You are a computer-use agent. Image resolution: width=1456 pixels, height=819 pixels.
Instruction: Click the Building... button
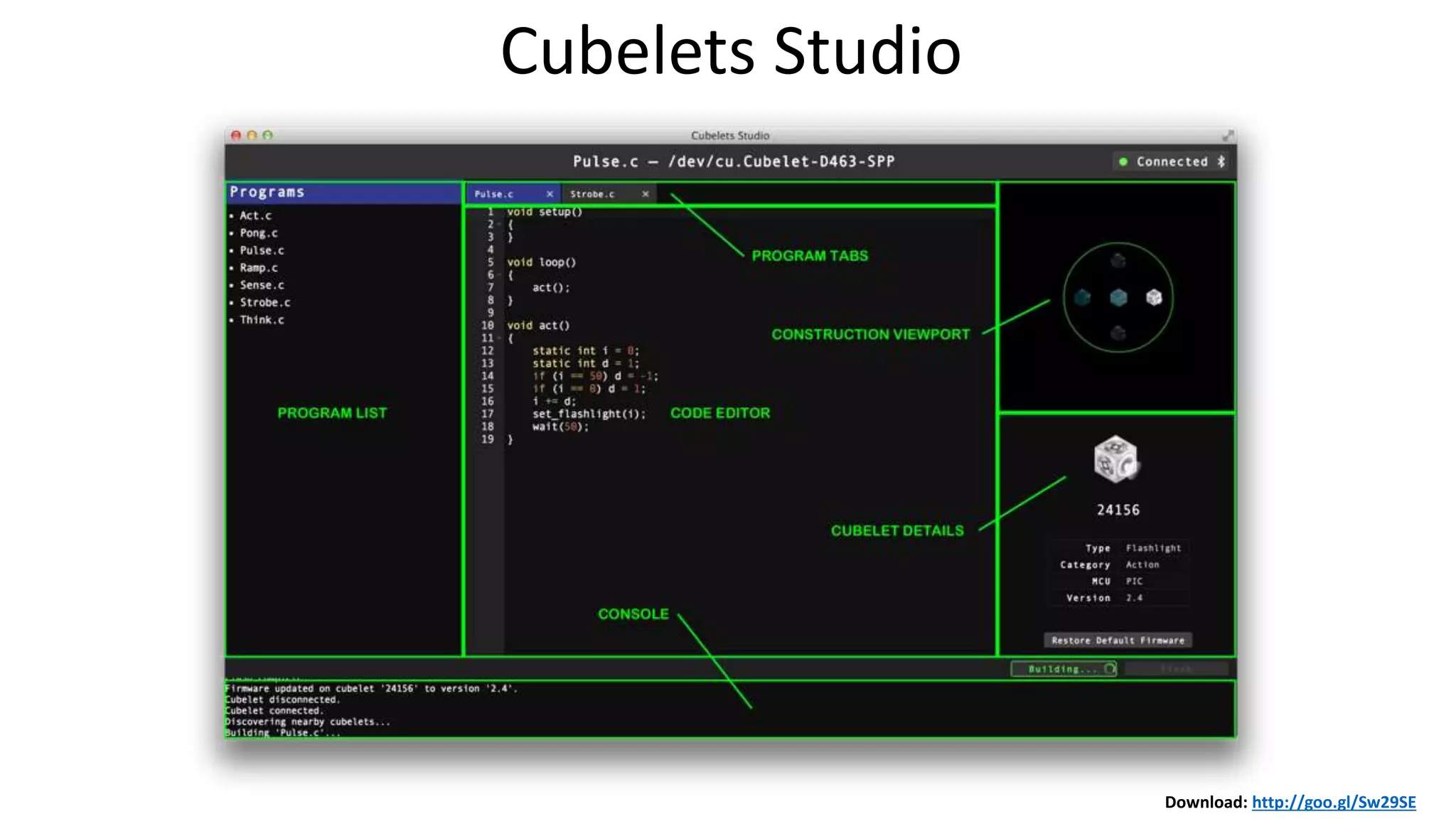coord(1064,669)
